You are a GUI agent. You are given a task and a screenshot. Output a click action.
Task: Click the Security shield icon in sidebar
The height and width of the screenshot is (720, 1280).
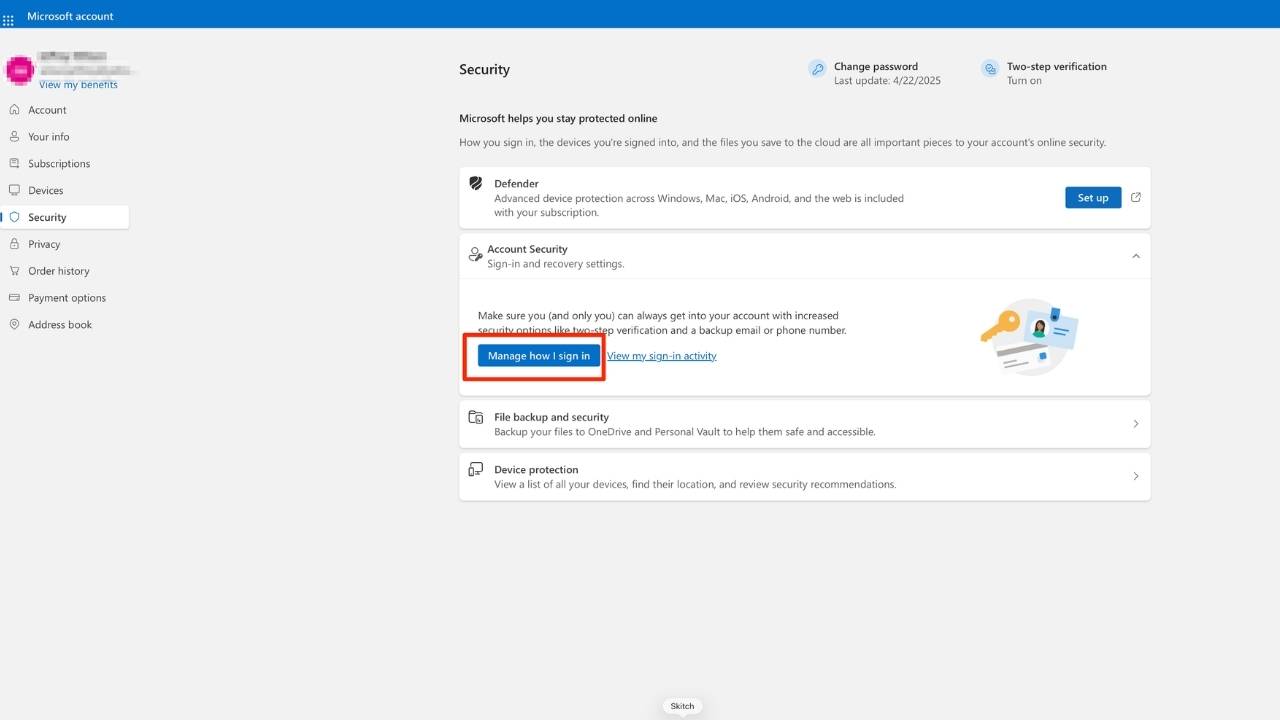[14, 217]
